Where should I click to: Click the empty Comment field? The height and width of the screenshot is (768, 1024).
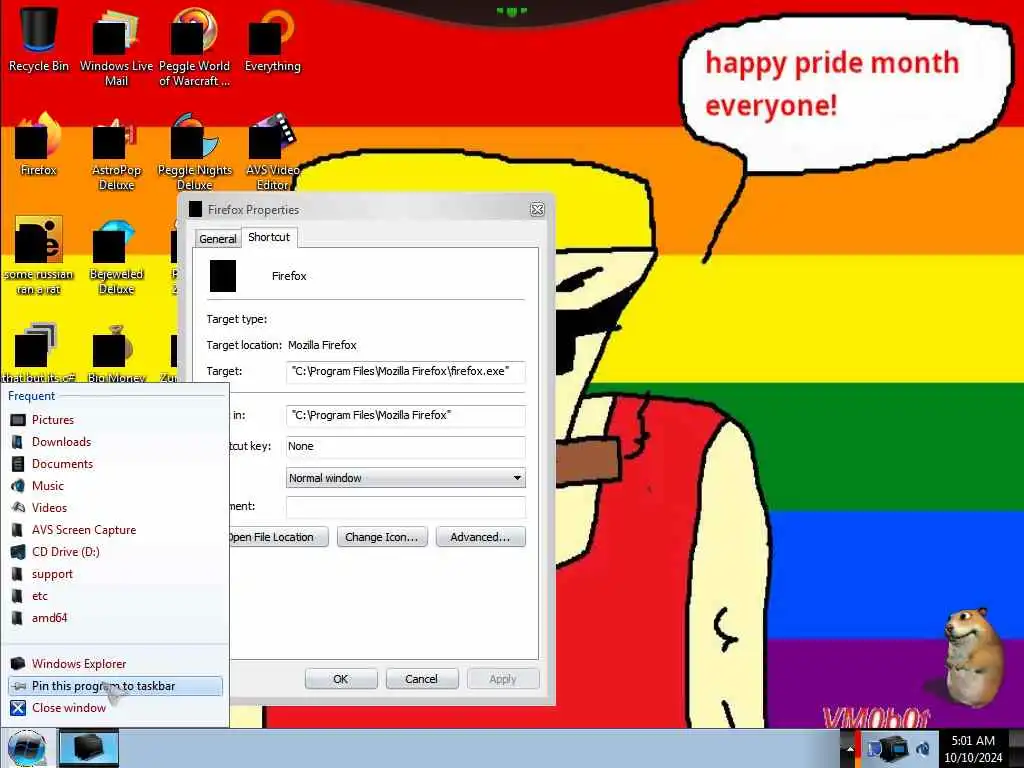(x=406, y=507)
